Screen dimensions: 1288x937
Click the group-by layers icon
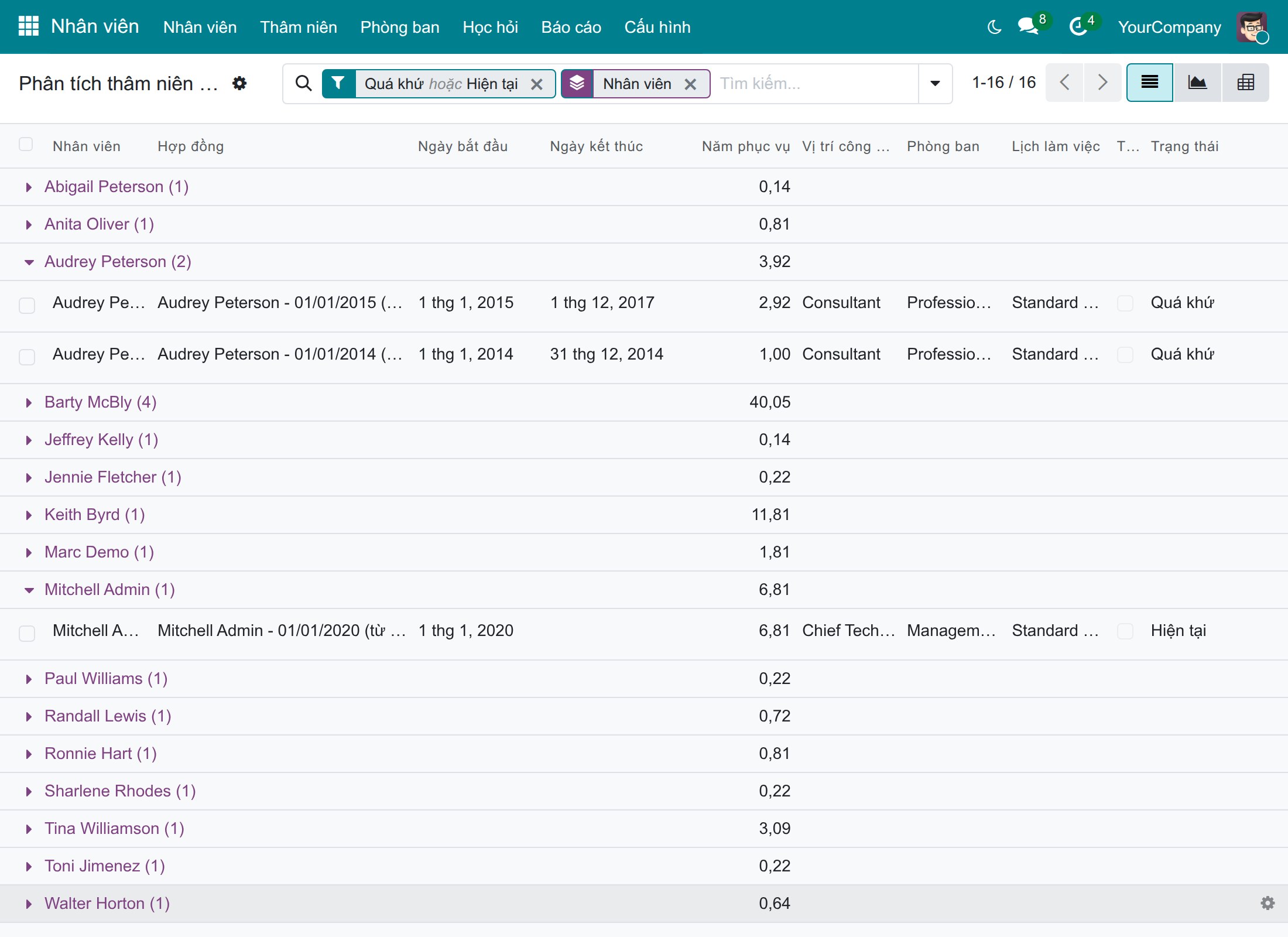point(577,83)
